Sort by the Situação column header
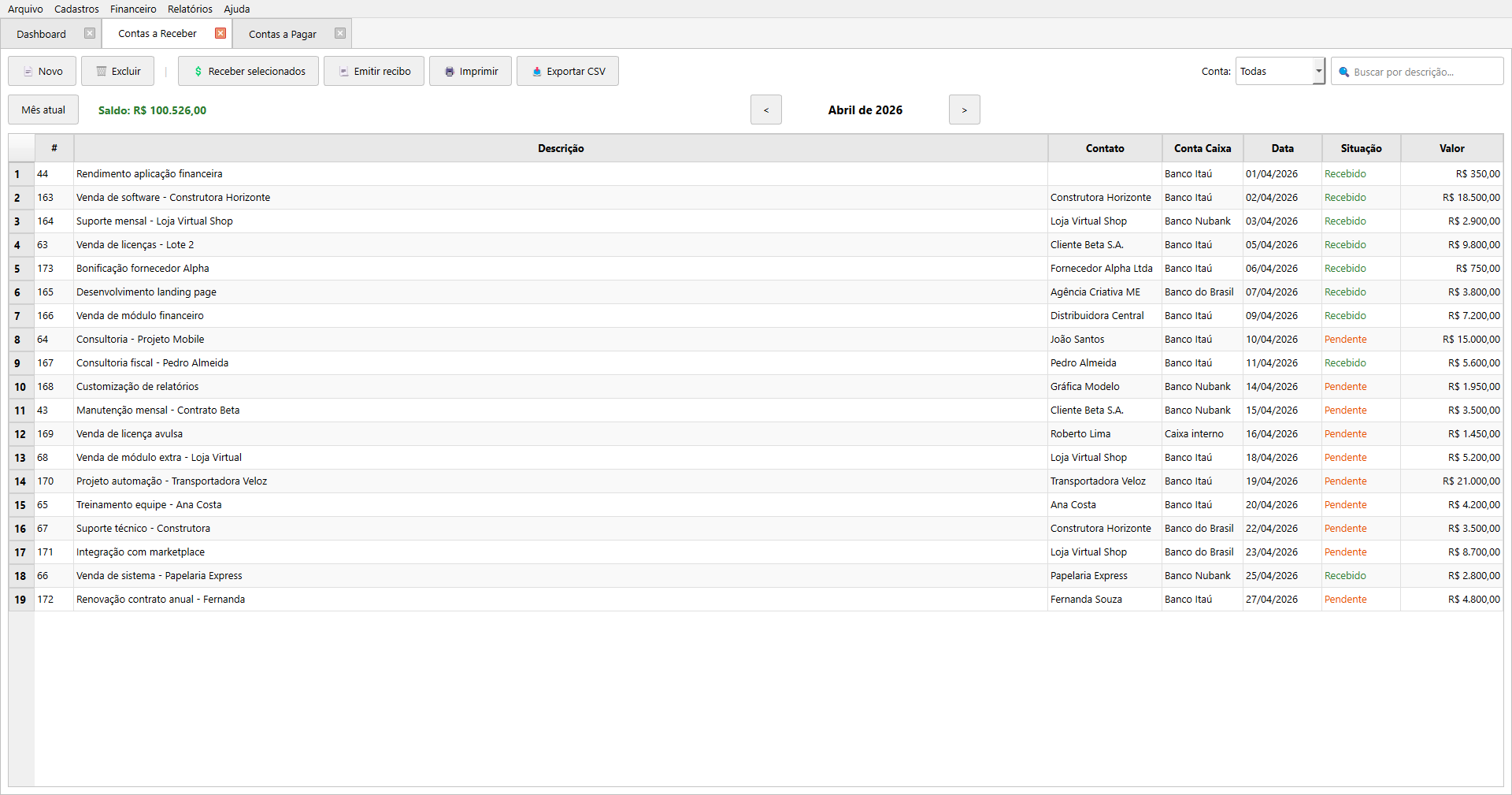Image resolution: width=1512 pixels, height=795 pixels. 1360,148
